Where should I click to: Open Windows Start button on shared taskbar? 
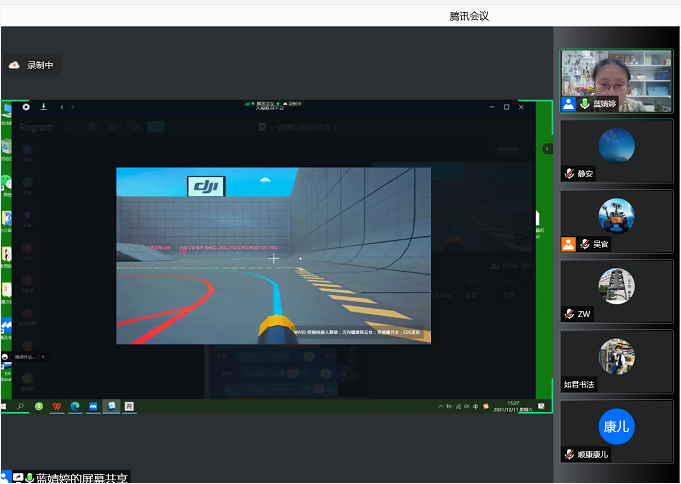pyautogui.click(x=3, y=406)
